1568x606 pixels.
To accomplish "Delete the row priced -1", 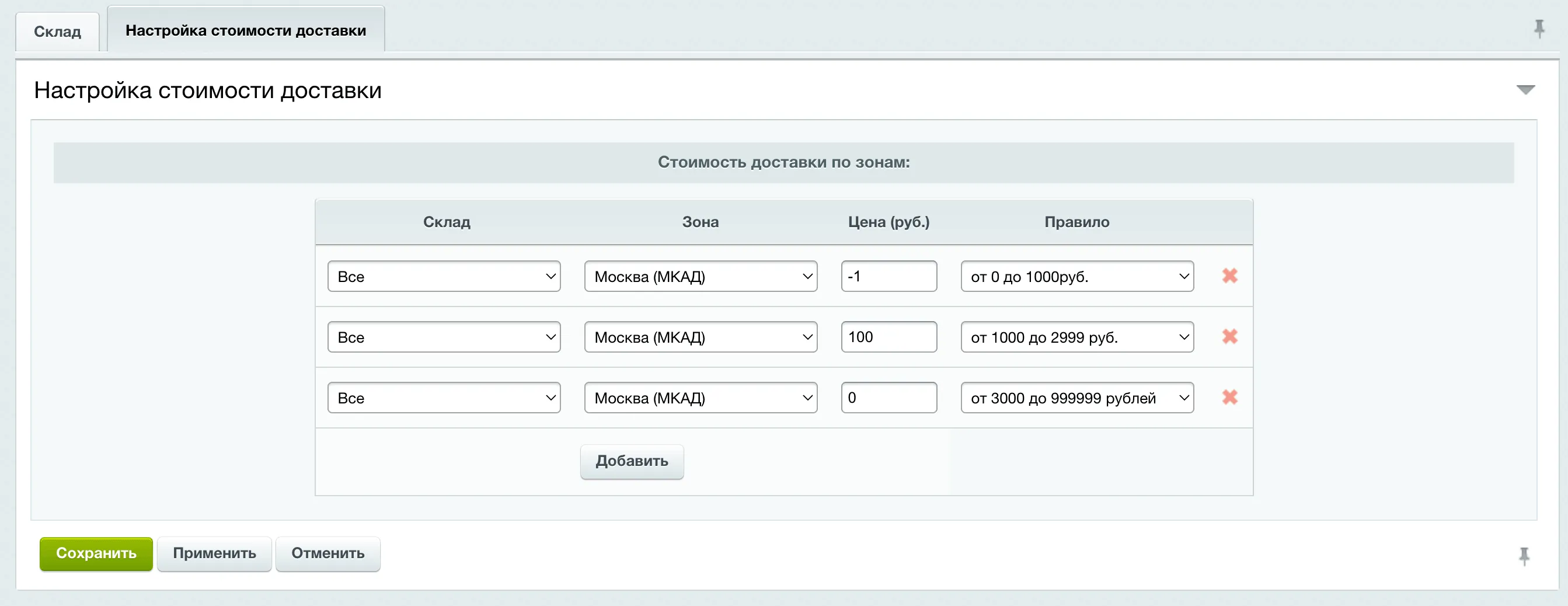I will [1229, 276].
